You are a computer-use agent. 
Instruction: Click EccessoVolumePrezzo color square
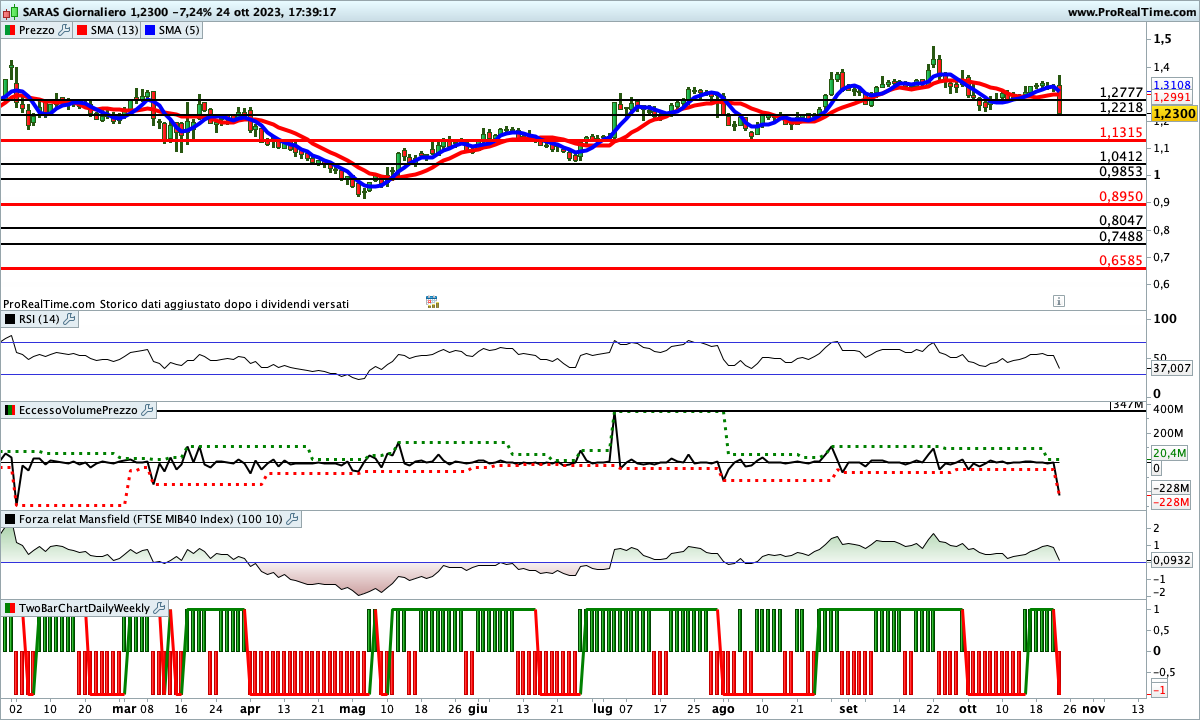click(9, 410)
